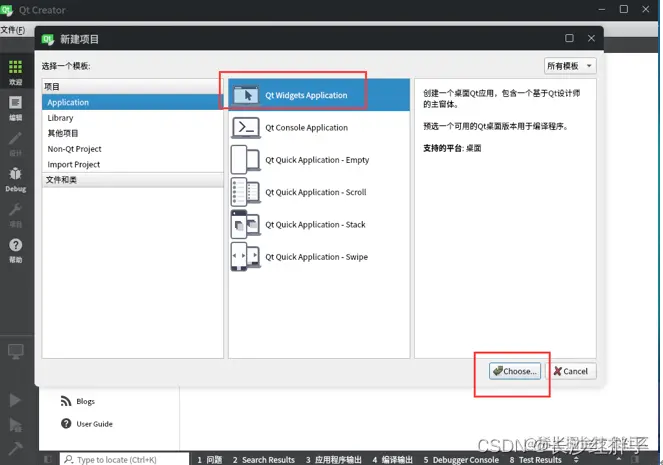Click the locator magnifier icon

point(69,459)
